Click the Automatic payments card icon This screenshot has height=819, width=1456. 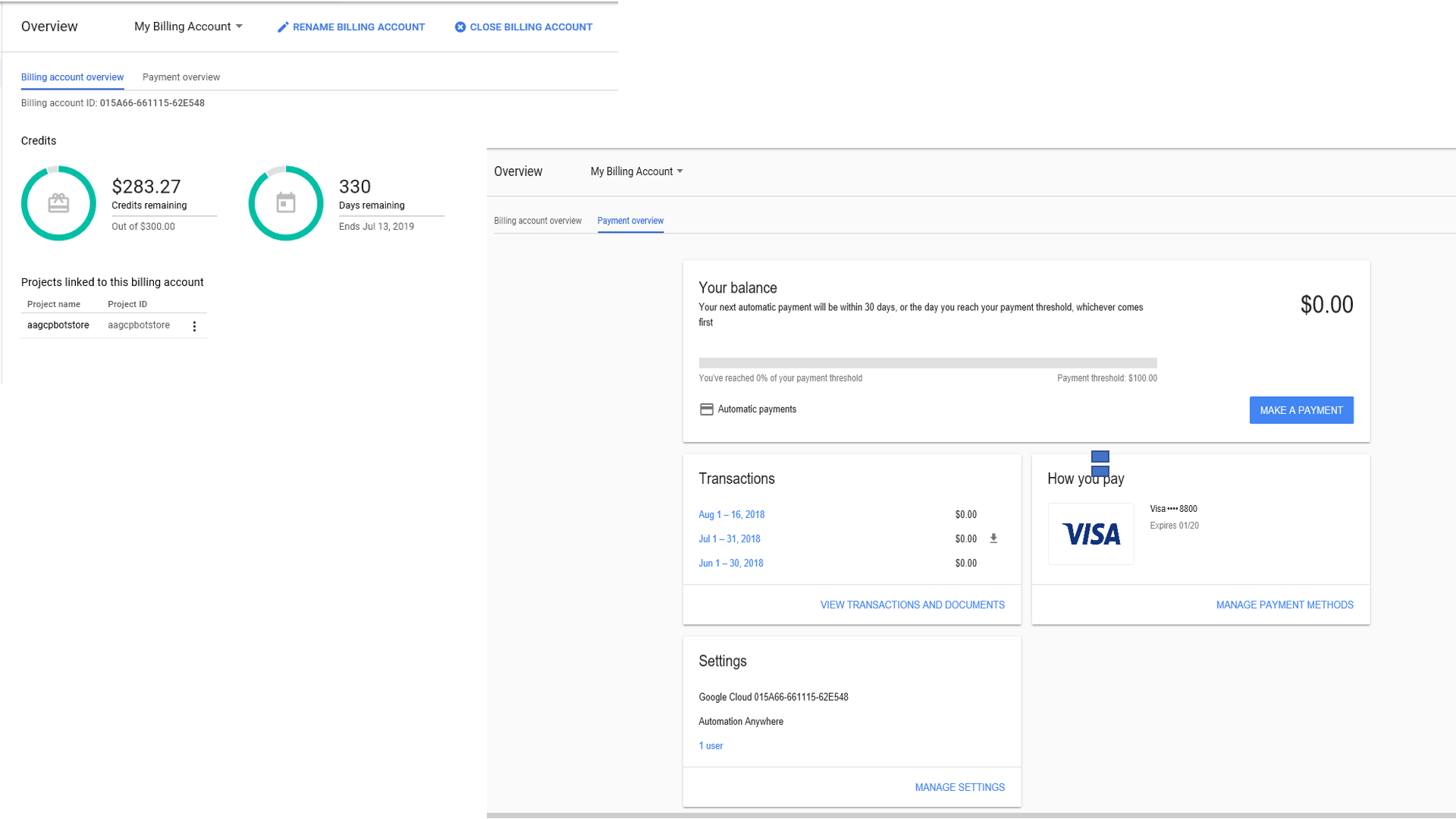(x=706, y=409)
